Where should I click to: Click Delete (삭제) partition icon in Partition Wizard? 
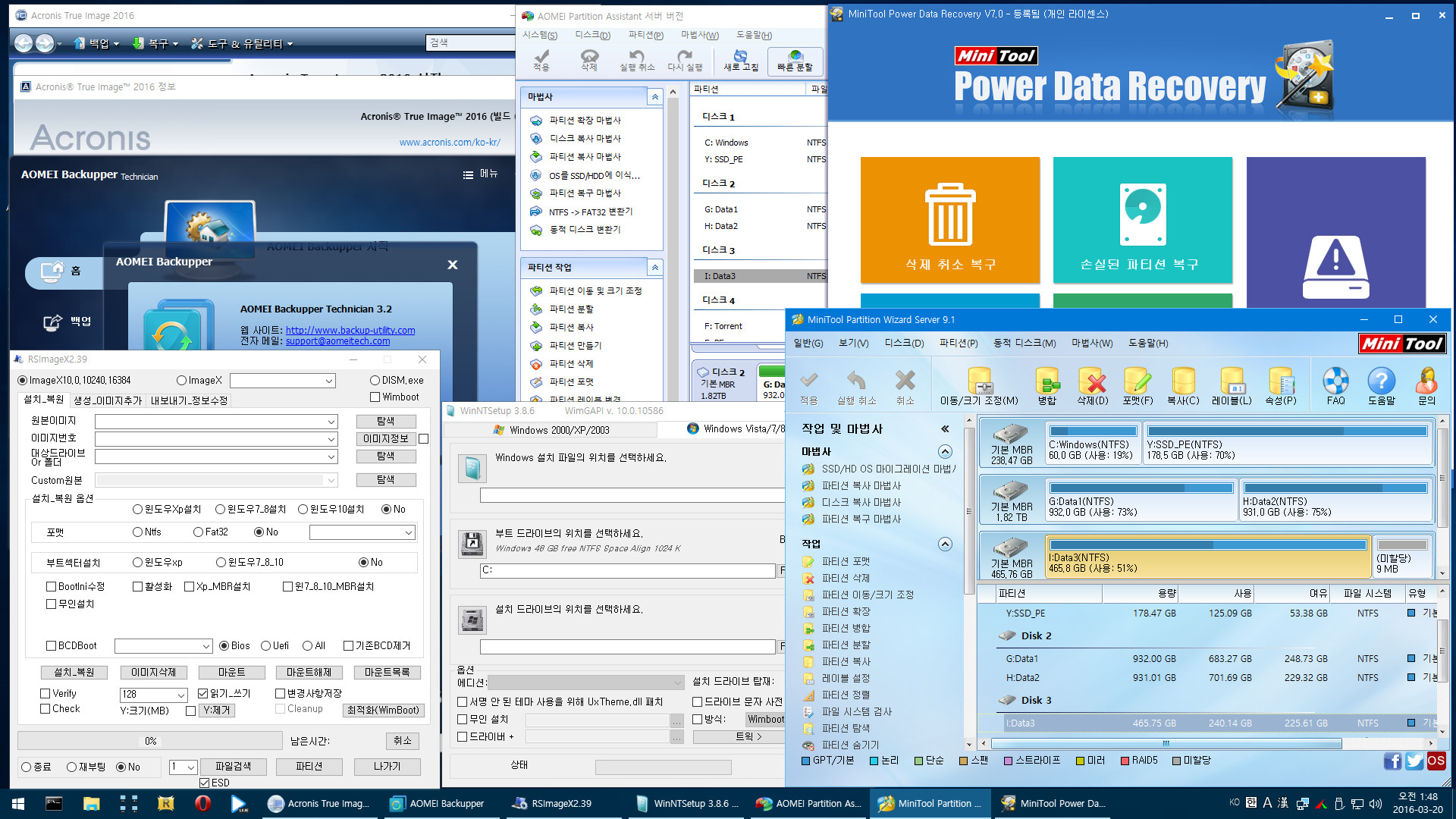pyautogui.click(x=1093, y=387)
